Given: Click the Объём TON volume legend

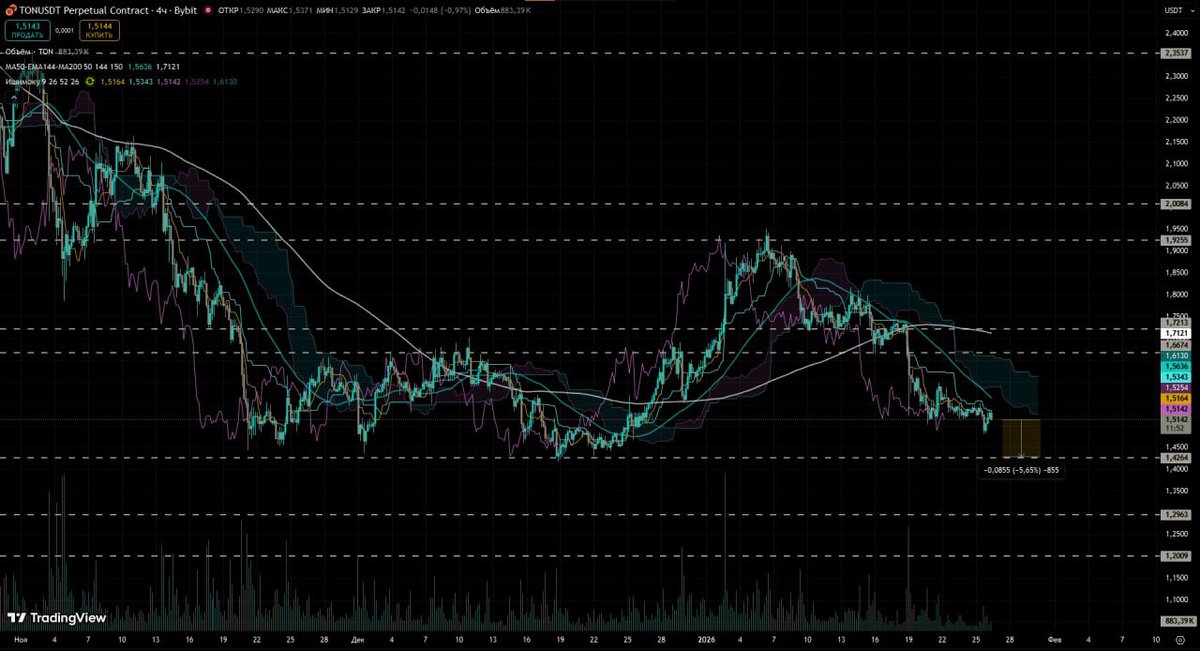Looking at the screenshot, I should [30, 51].
